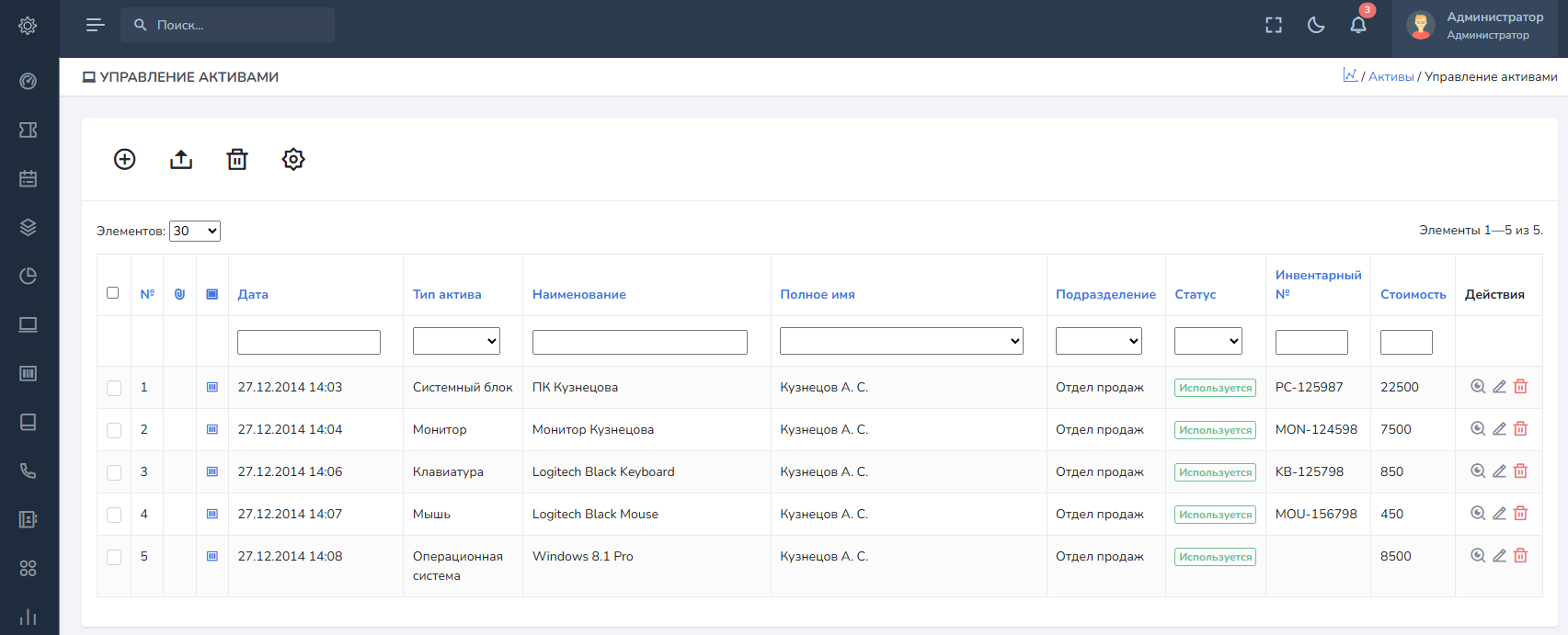Delete the Windows 8.1 Pro row
The image size is (1568, 635).
1520,556
